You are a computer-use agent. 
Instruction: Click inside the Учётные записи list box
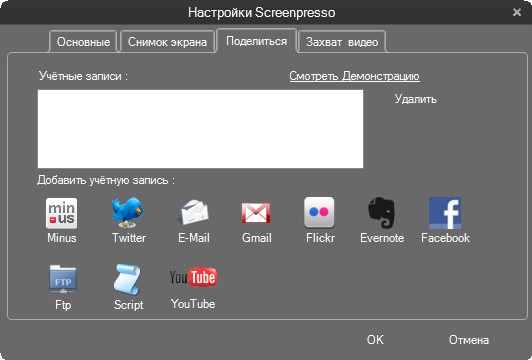pos(200,129)
